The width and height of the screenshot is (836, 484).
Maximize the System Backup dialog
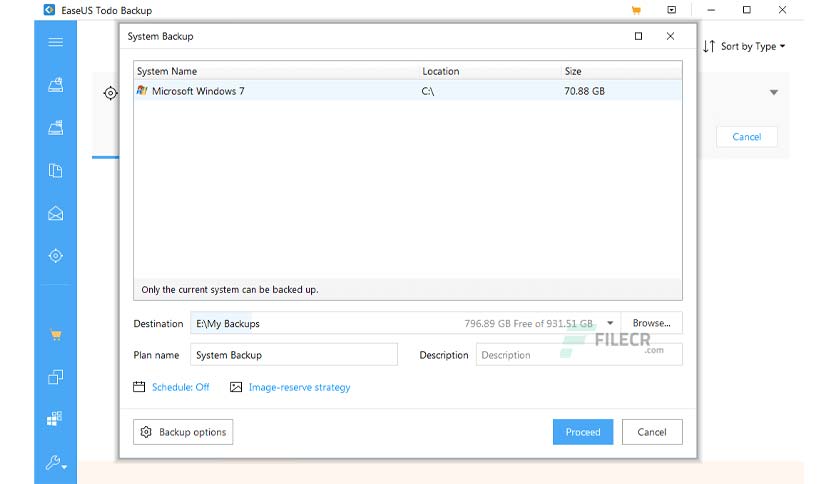pos(638,36)
